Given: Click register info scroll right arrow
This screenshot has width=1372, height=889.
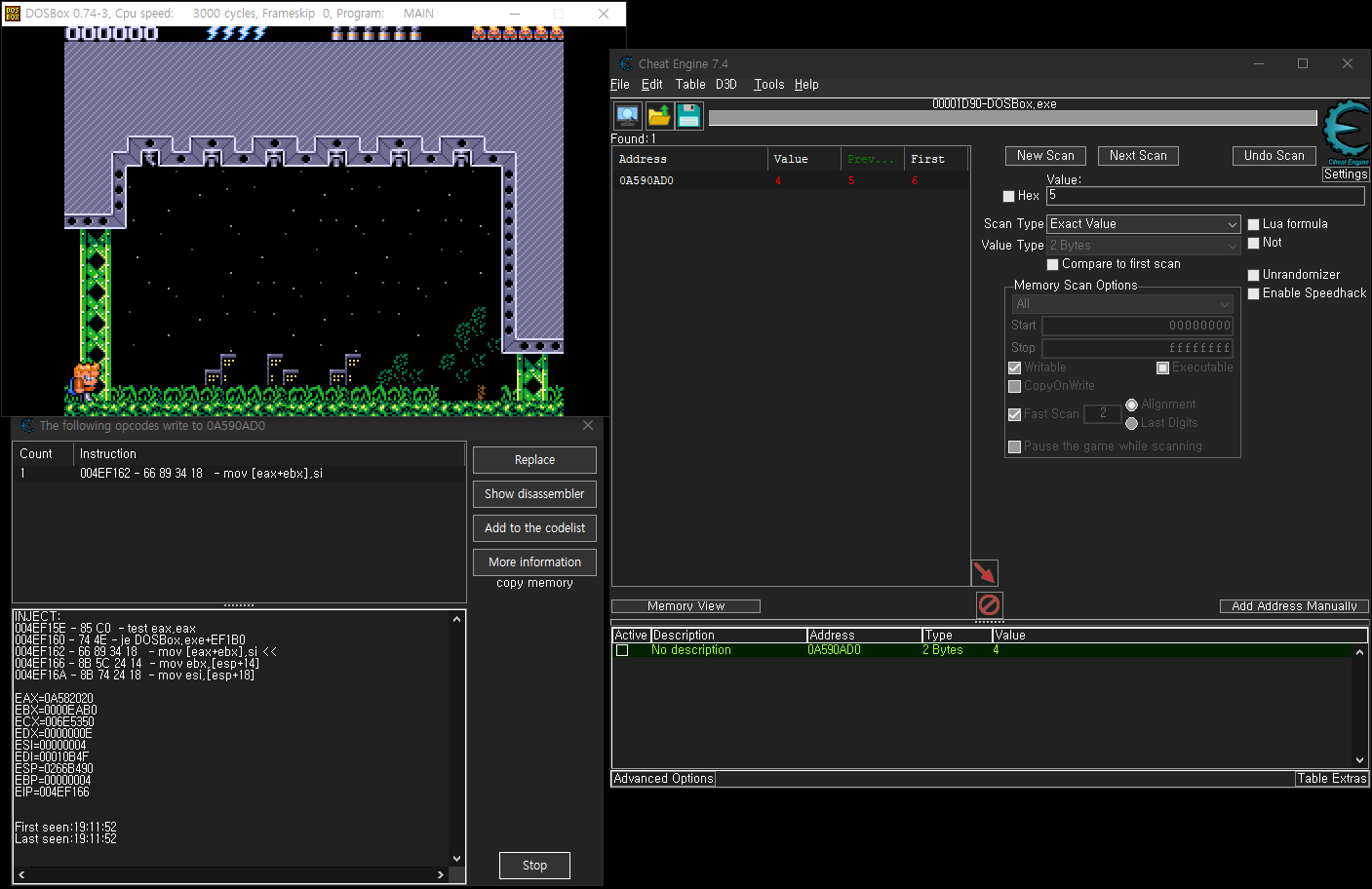Looking at the screenshot, I should (441, 874).
